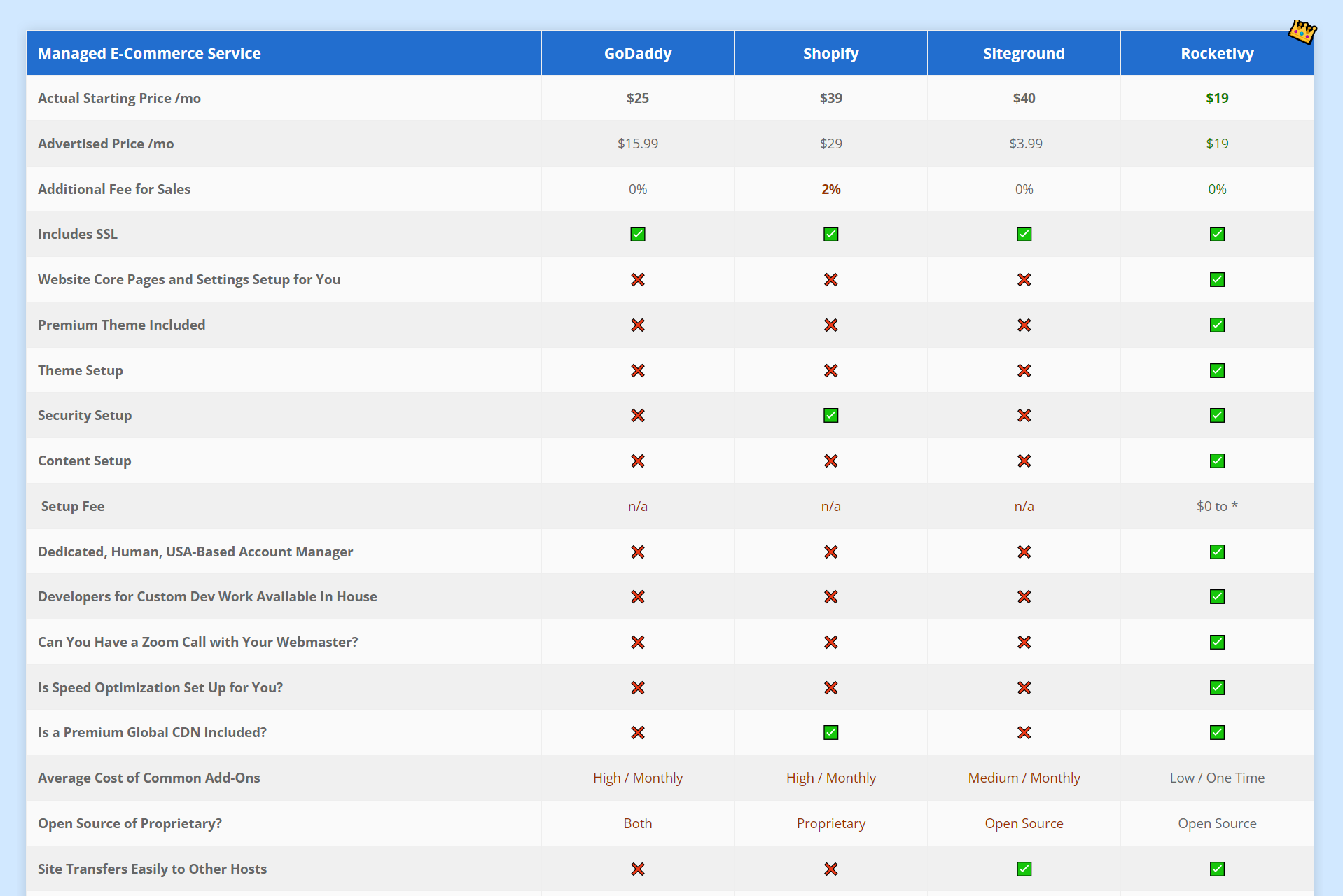This screenshot has height=896, width=1343.
Task: Click Siteground's $3.99 advertised price
Action: [x=1026, y=143]
